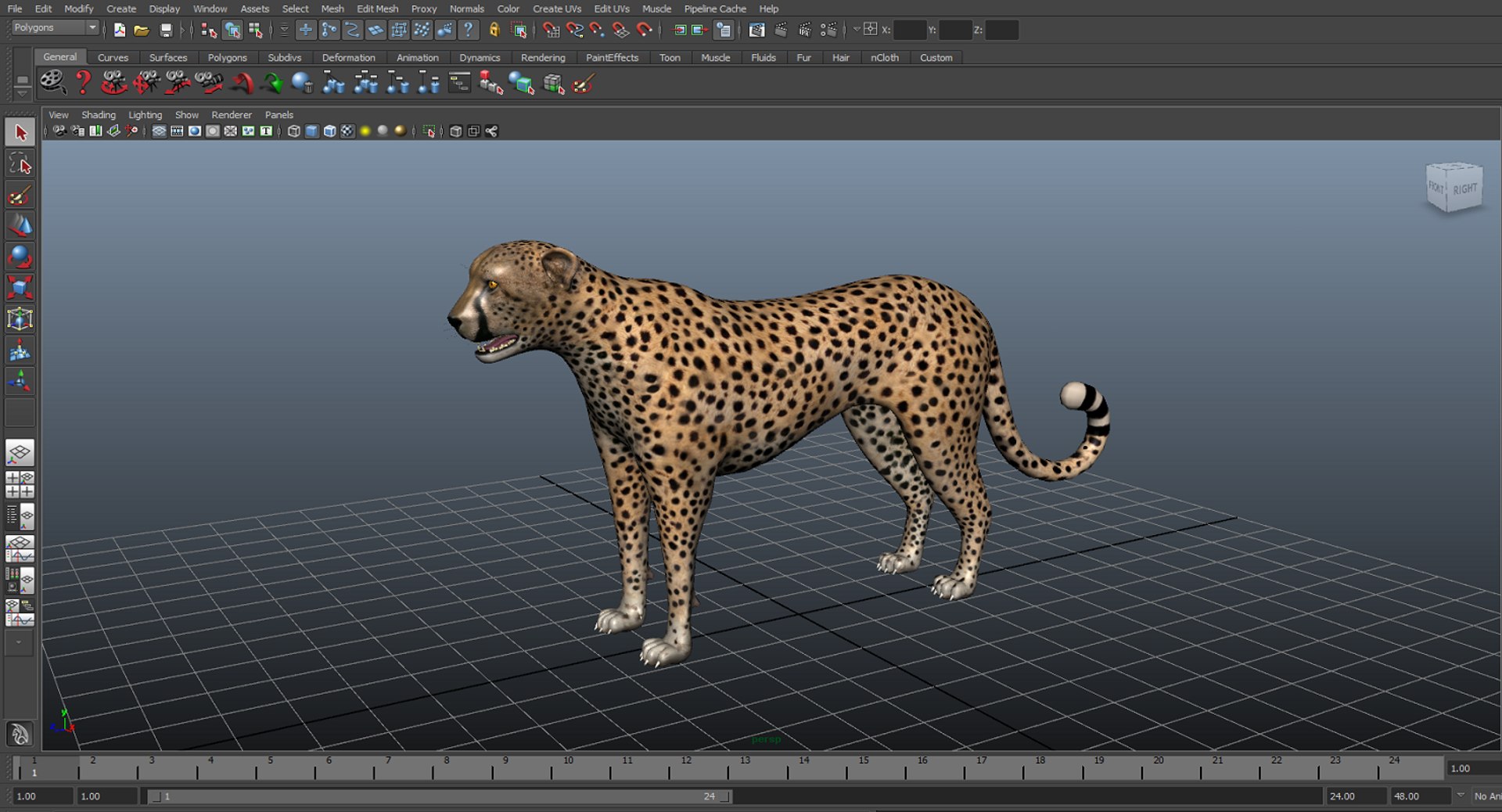The height and width of the screenshot is (812, 1502).
Task: Click the current frame 1.00 field
Action: pyautogui.click(x=1474, y=768)
